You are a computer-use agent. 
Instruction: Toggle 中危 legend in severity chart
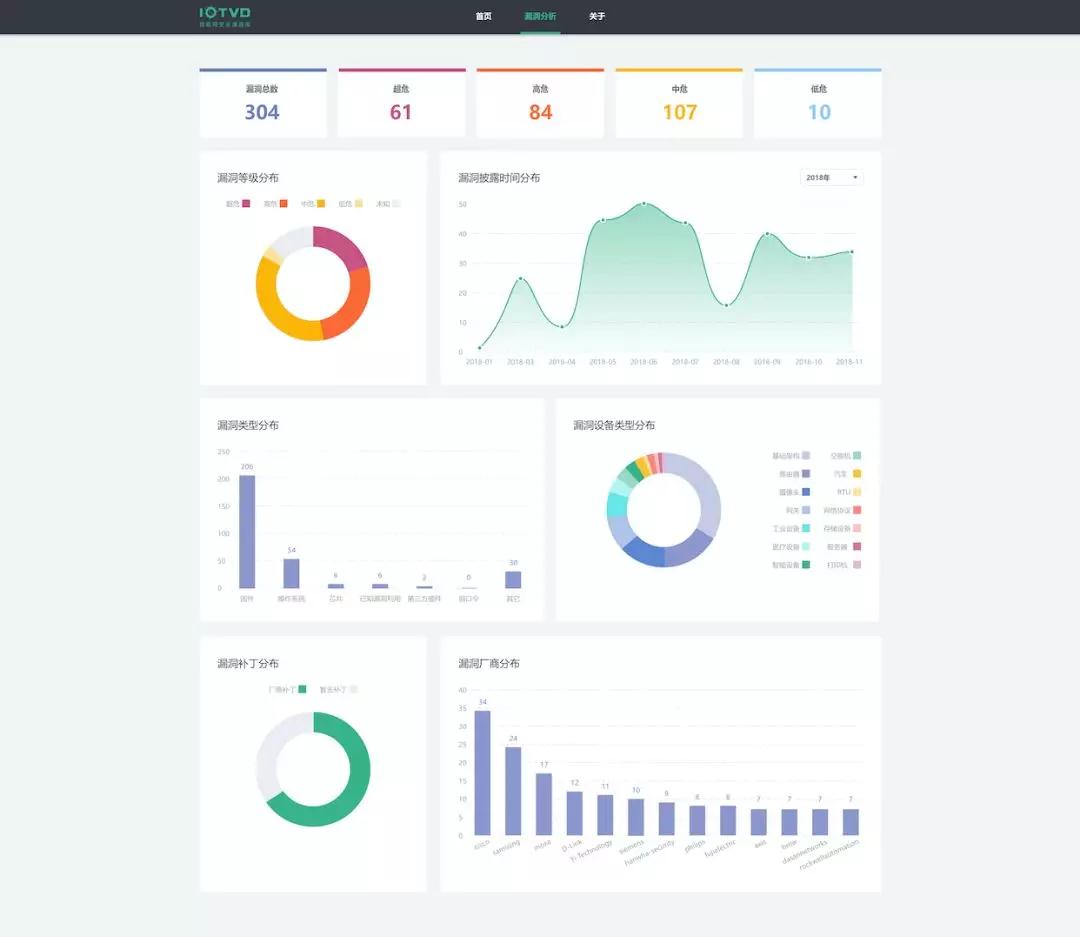[313, 204]
